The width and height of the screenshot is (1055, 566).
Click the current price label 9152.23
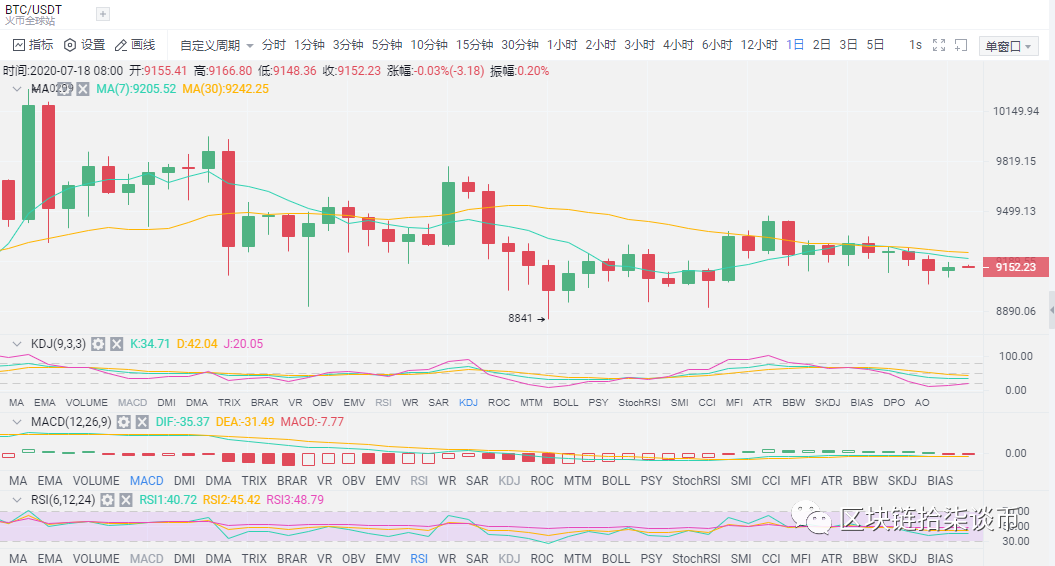(x=1016, y=267)
